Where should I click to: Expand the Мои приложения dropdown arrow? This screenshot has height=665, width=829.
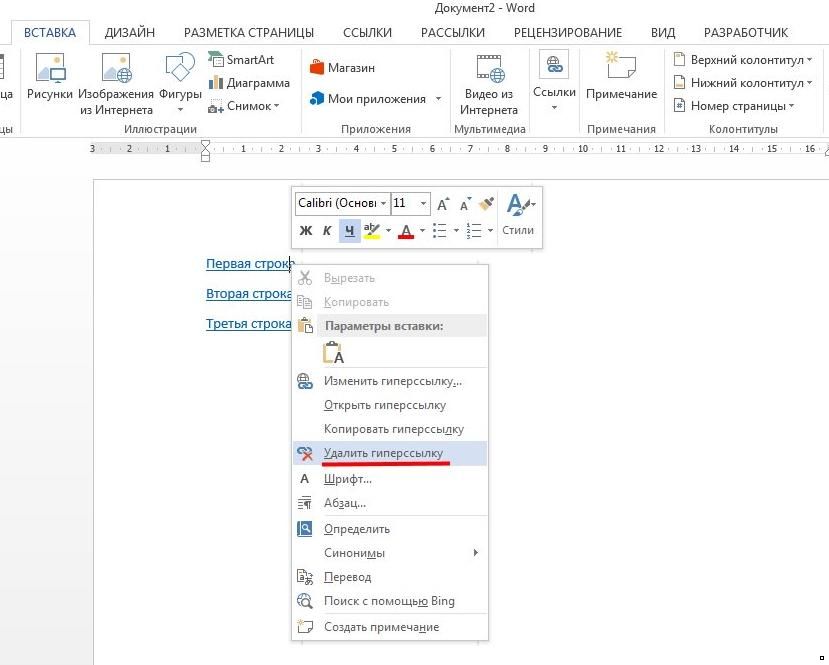pos(438,99)
